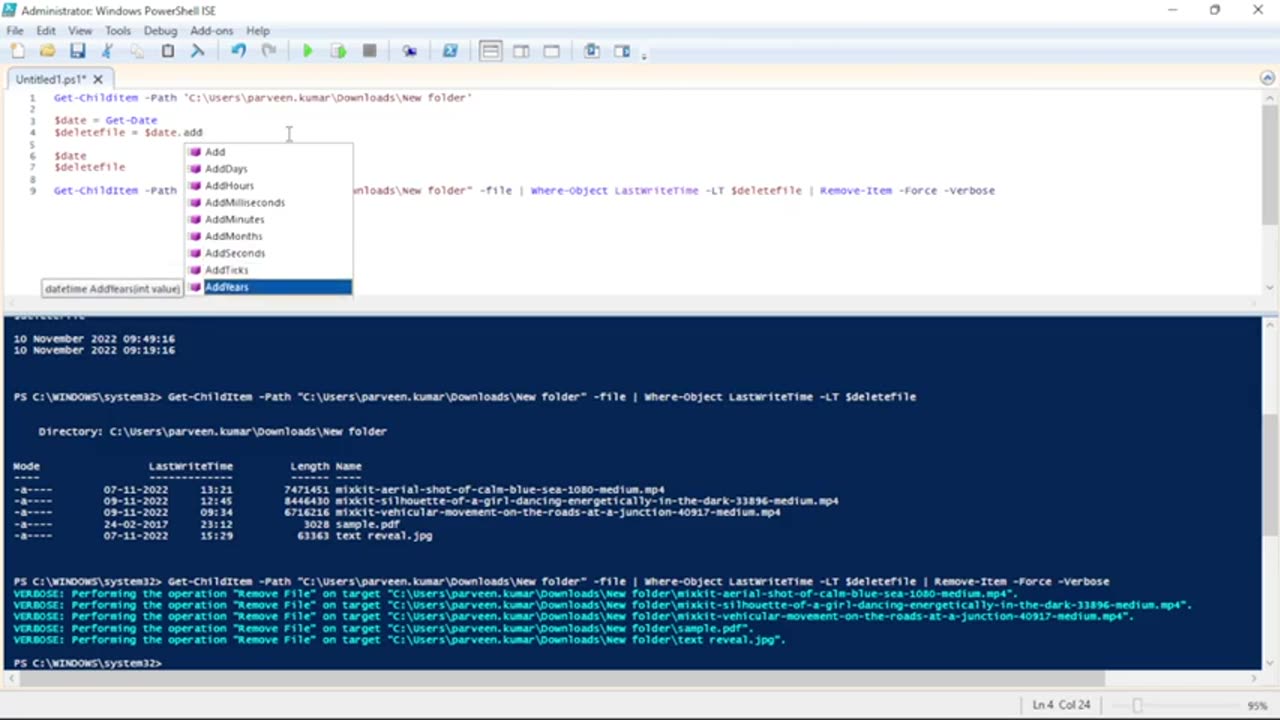Image resolution: width=1280 pixels, height=720 pixels.
Task: Clear the console pane icon
Action: [x=198, y=51]
